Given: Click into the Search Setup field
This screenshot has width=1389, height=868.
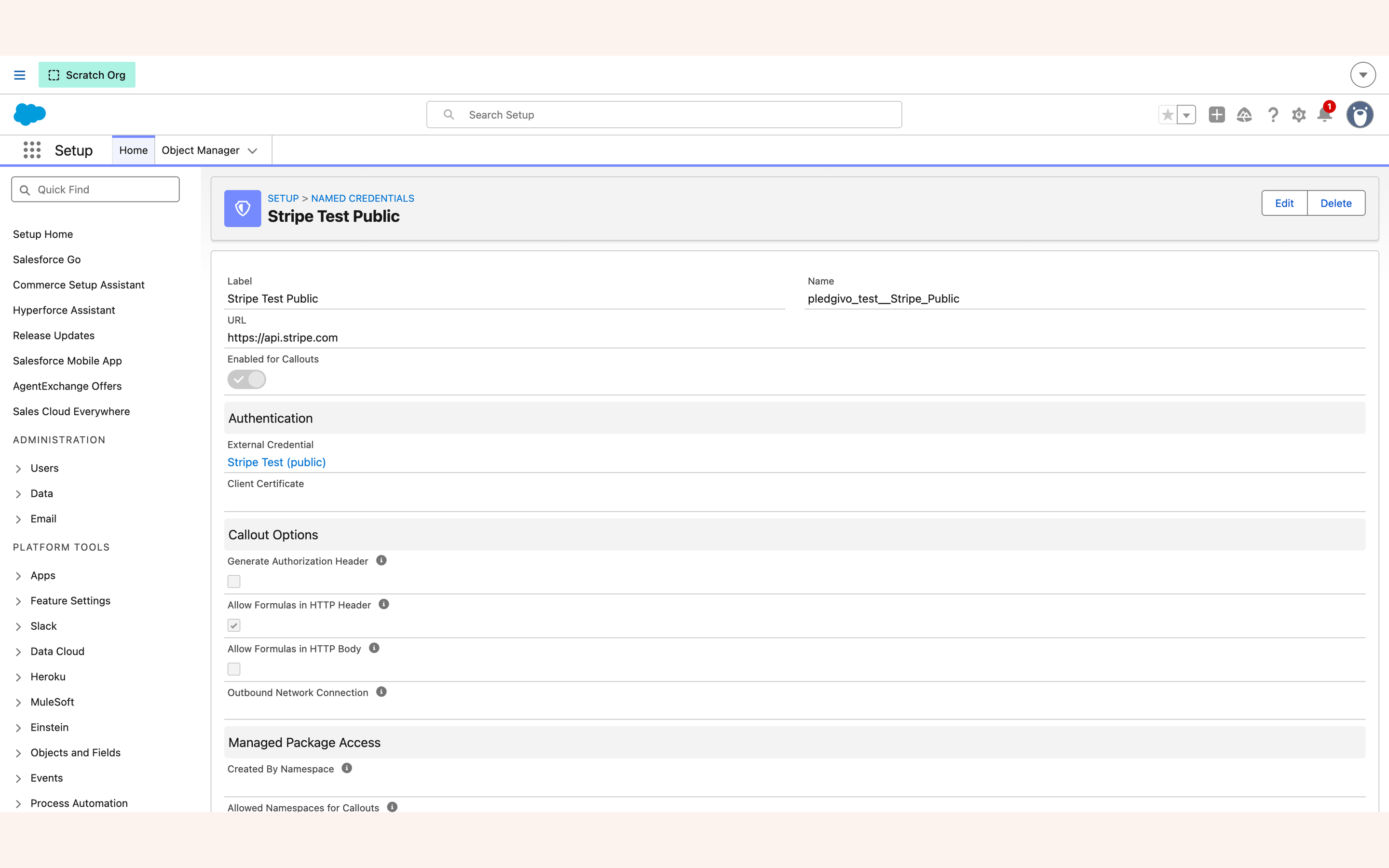Looking at the screenshot, I should pos(664,115).
